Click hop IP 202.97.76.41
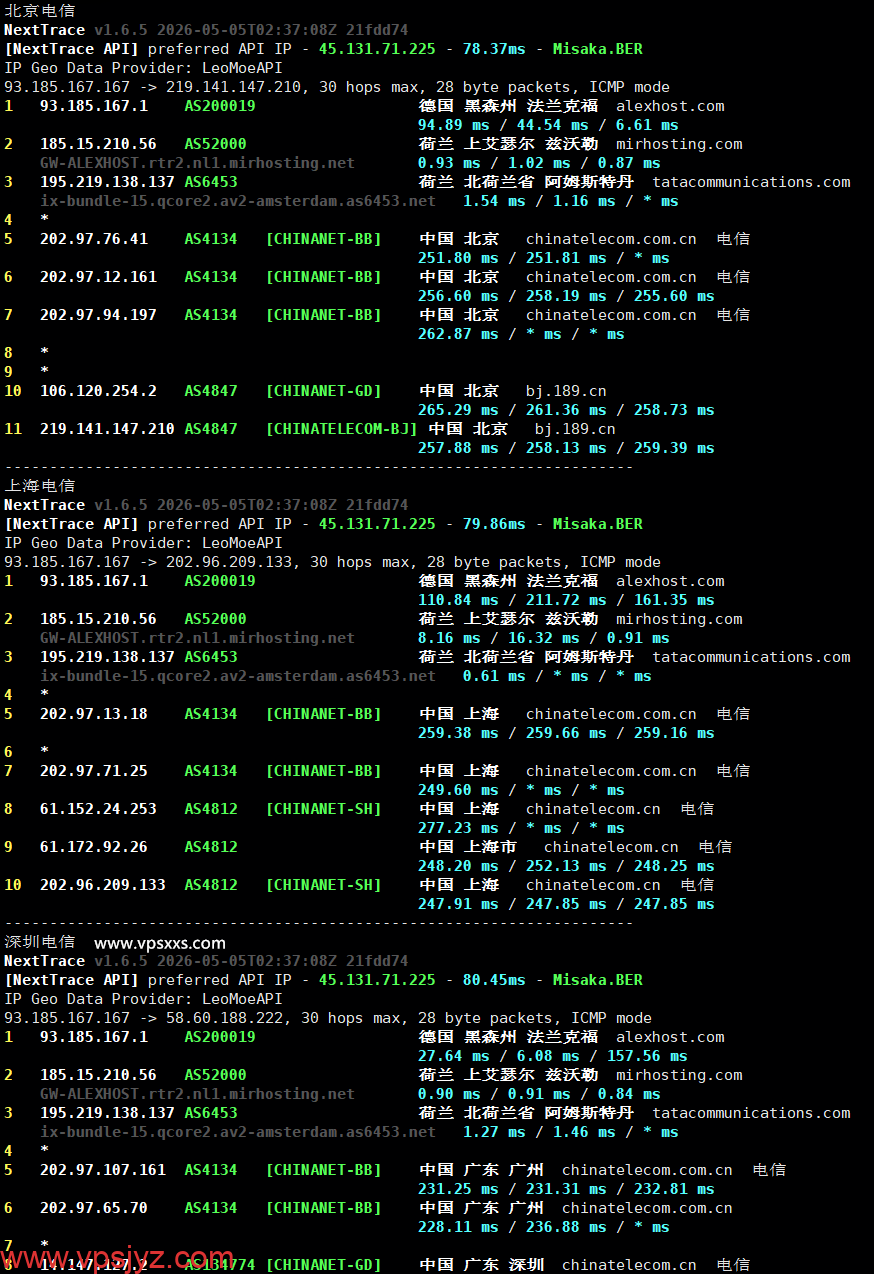The height and width of the screenshot is (1274, 874). tap(94, 239)
